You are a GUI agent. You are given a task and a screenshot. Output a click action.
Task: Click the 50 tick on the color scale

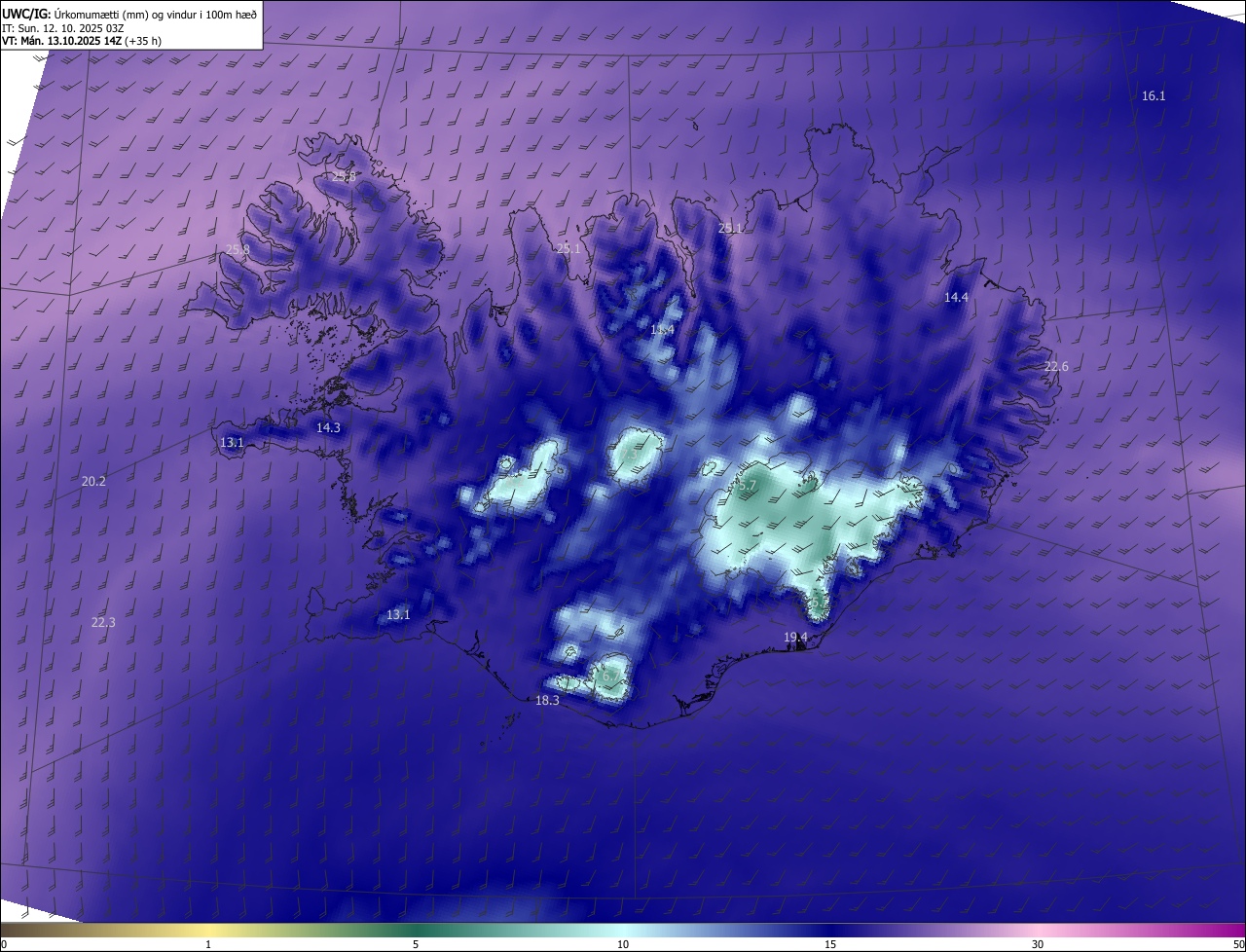pyautogui.click(x=1238, y=944)
